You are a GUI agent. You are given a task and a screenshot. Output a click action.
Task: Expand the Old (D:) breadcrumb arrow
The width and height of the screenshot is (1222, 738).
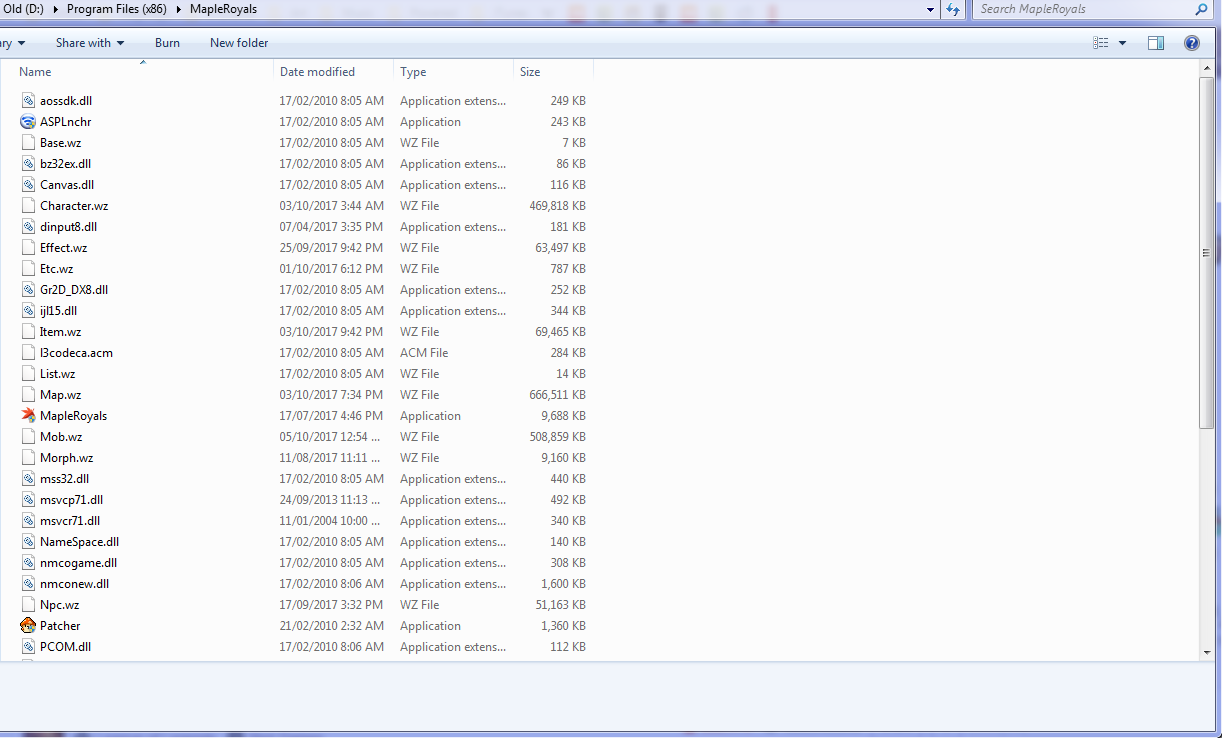click(56, 9)
